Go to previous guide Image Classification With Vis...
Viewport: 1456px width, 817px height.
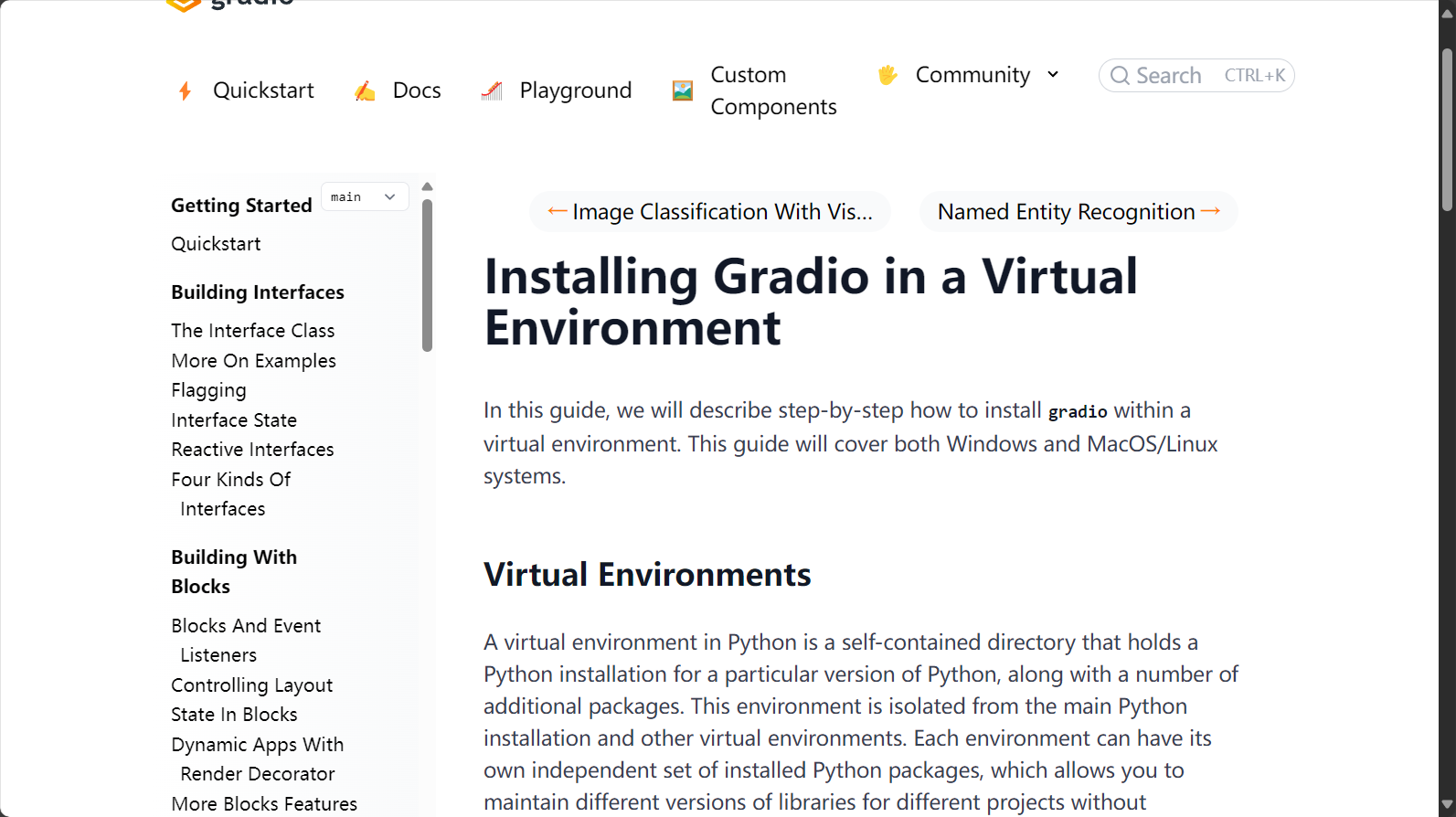[710, 212]
